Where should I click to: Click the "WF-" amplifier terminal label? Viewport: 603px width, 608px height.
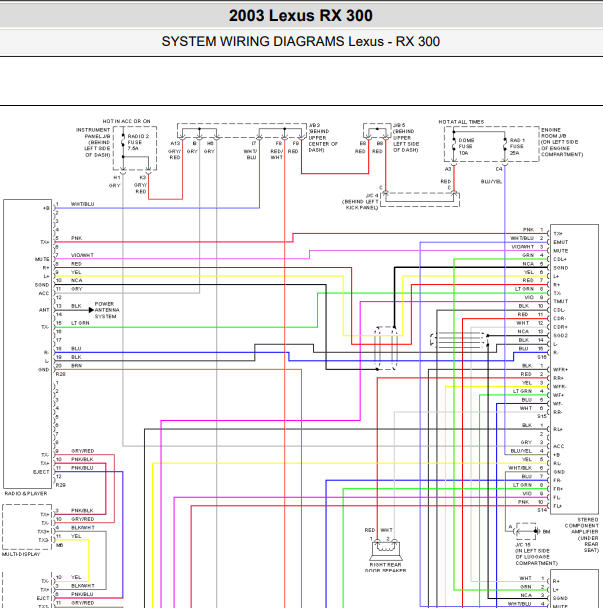click(x=558, y=404)
